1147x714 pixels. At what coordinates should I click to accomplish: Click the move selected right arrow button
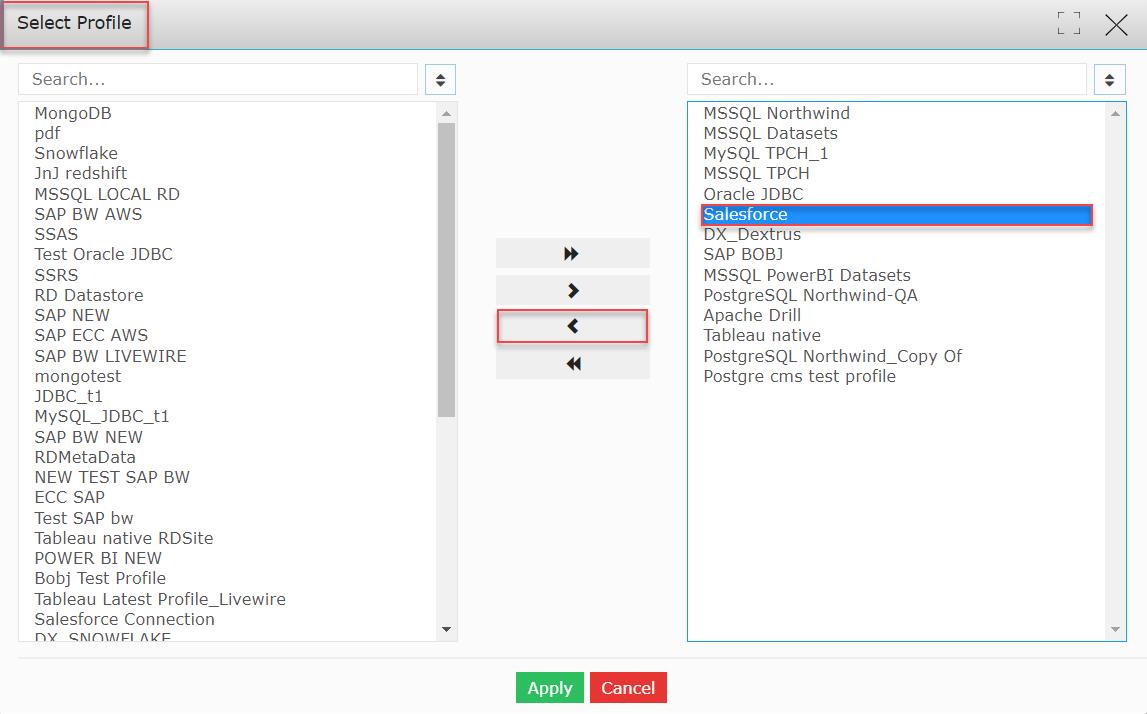point(572,290)
